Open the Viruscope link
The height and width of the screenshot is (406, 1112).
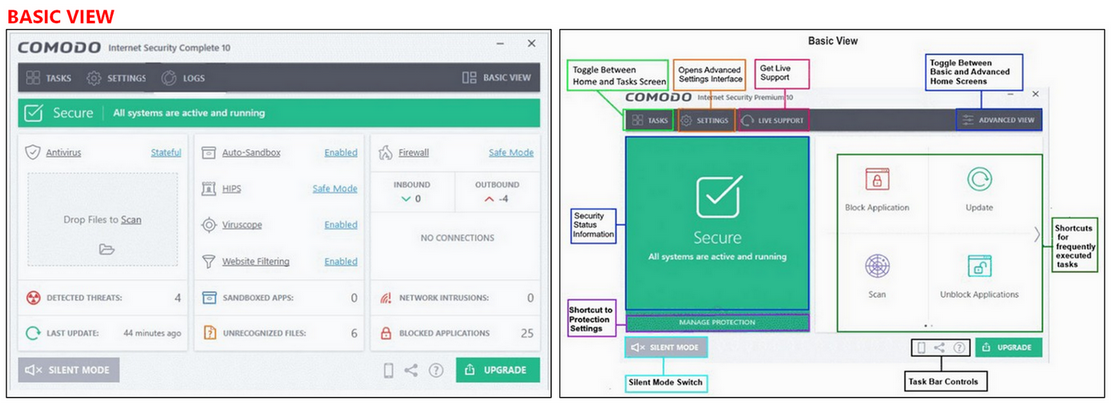pos(242,225)
